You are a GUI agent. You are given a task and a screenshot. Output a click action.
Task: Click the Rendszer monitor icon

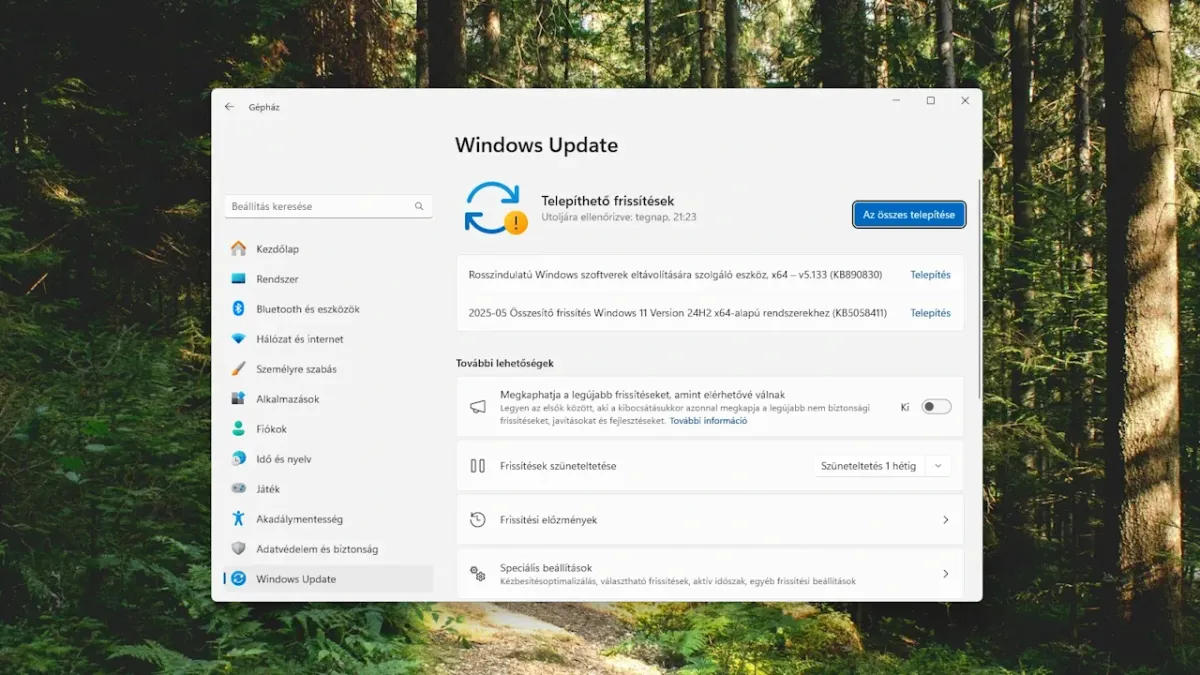click(238, 279)
